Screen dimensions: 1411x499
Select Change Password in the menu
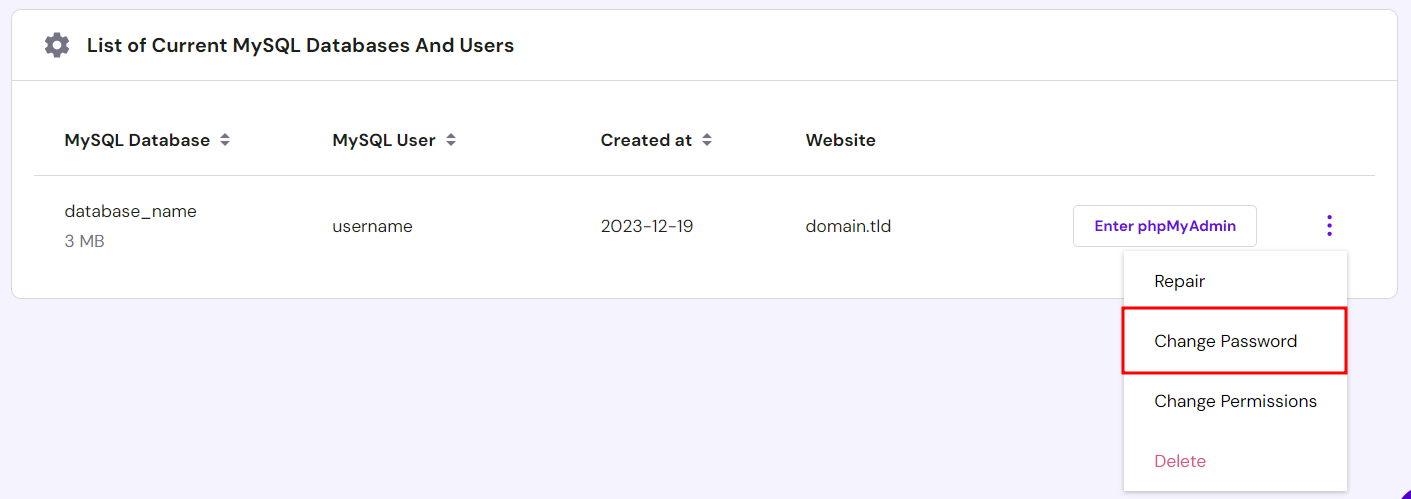coord(1225,341)
